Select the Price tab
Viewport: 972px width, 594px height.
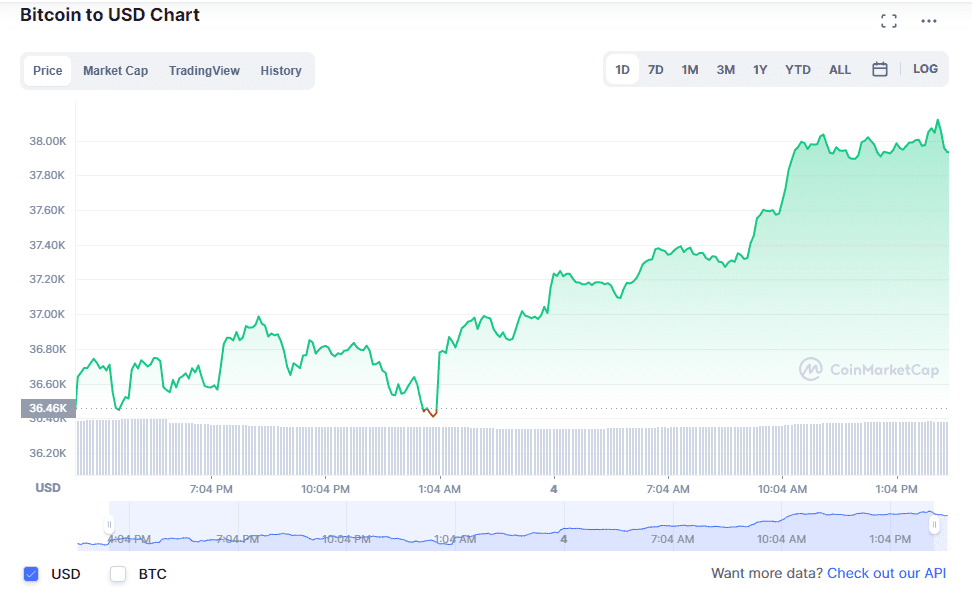pyautogui.click(x=47, y=70)
